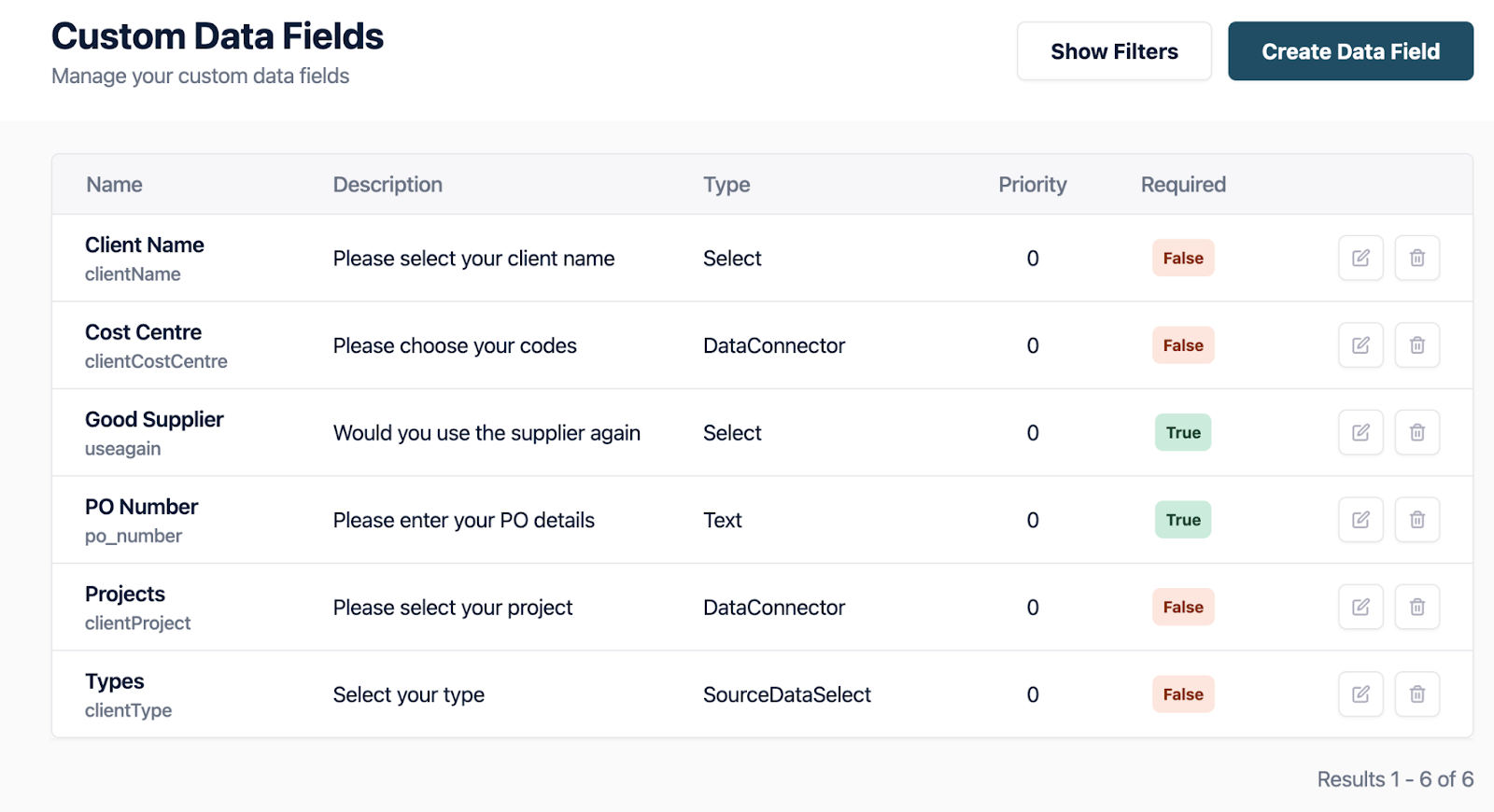The width and height of the screenshot is (1494, 812).
Task: Click the Name column header
Action: click(x=114, y=185)
